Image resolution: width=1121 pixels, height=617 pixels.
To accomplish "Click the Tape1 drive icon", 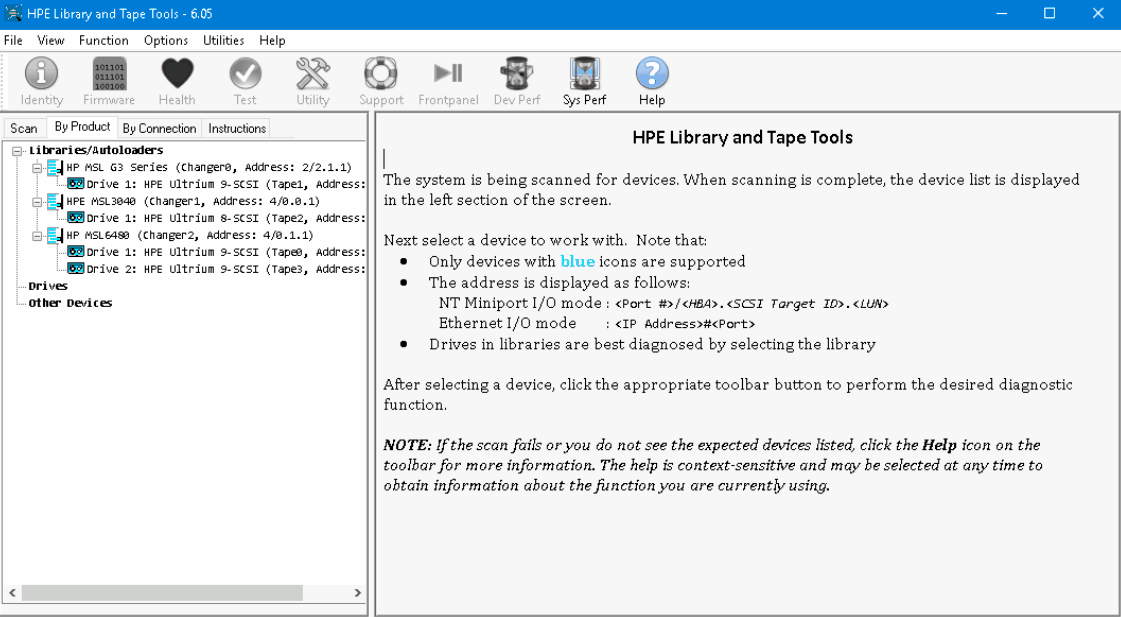I will click(75, 184).
